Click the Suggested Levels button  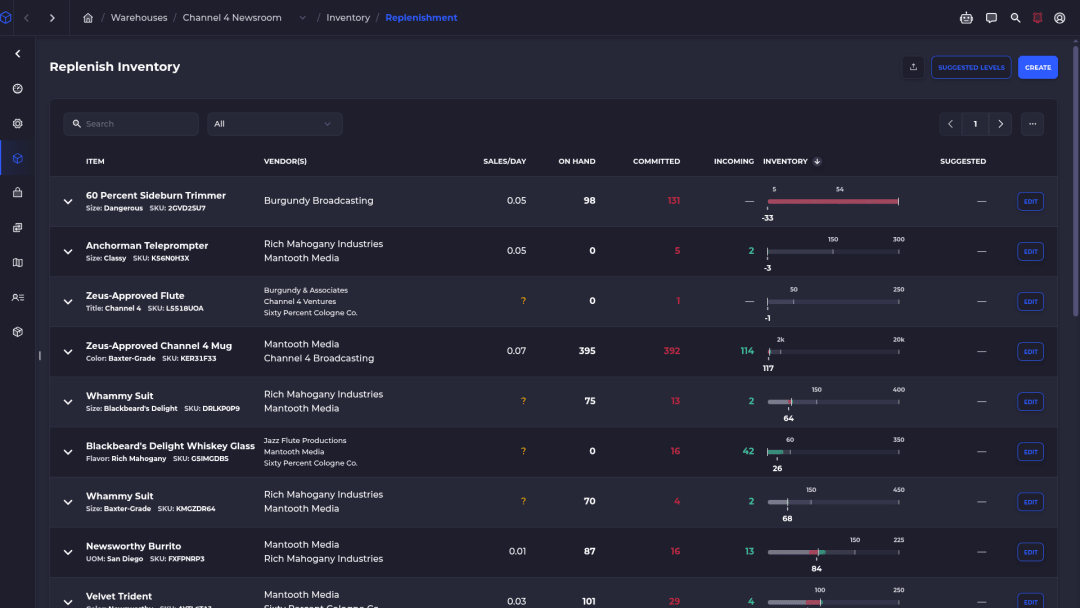971,67
